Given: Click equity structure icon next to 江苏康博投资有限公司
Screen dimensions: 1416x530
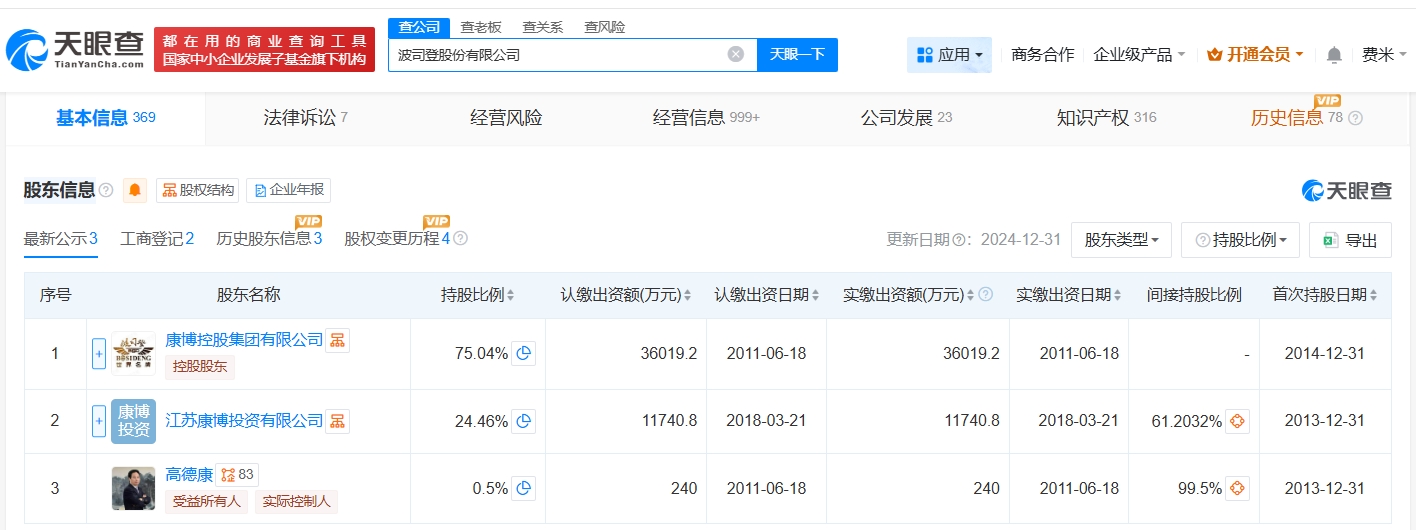Looking at the screenshot, I should pyautogui.click(x=338, y=421).
